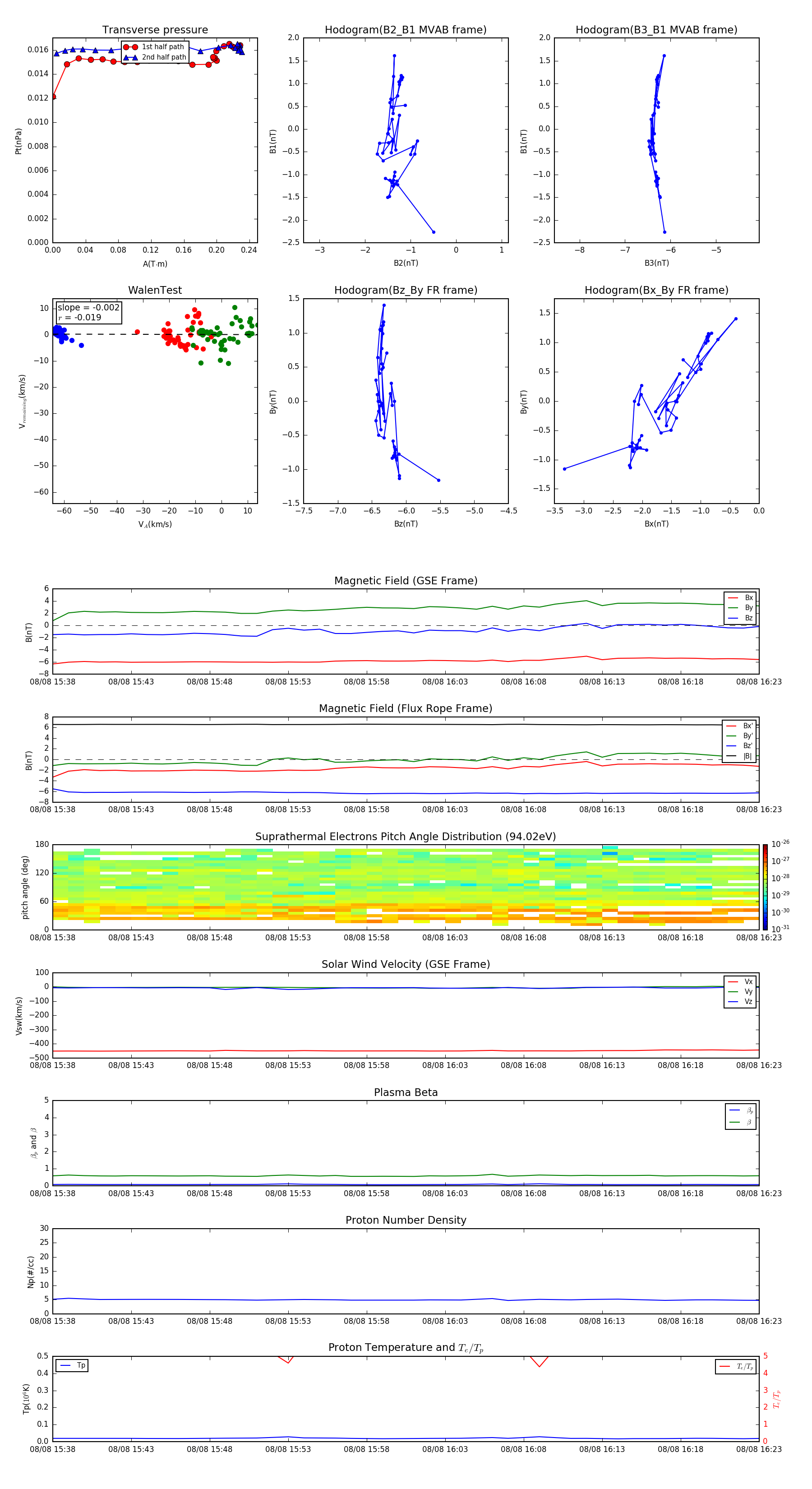This screenshot has height=1489, width=812.
Task: Click the 'Bx(nT)' x-axis label
Action: [x=656, y=524]
